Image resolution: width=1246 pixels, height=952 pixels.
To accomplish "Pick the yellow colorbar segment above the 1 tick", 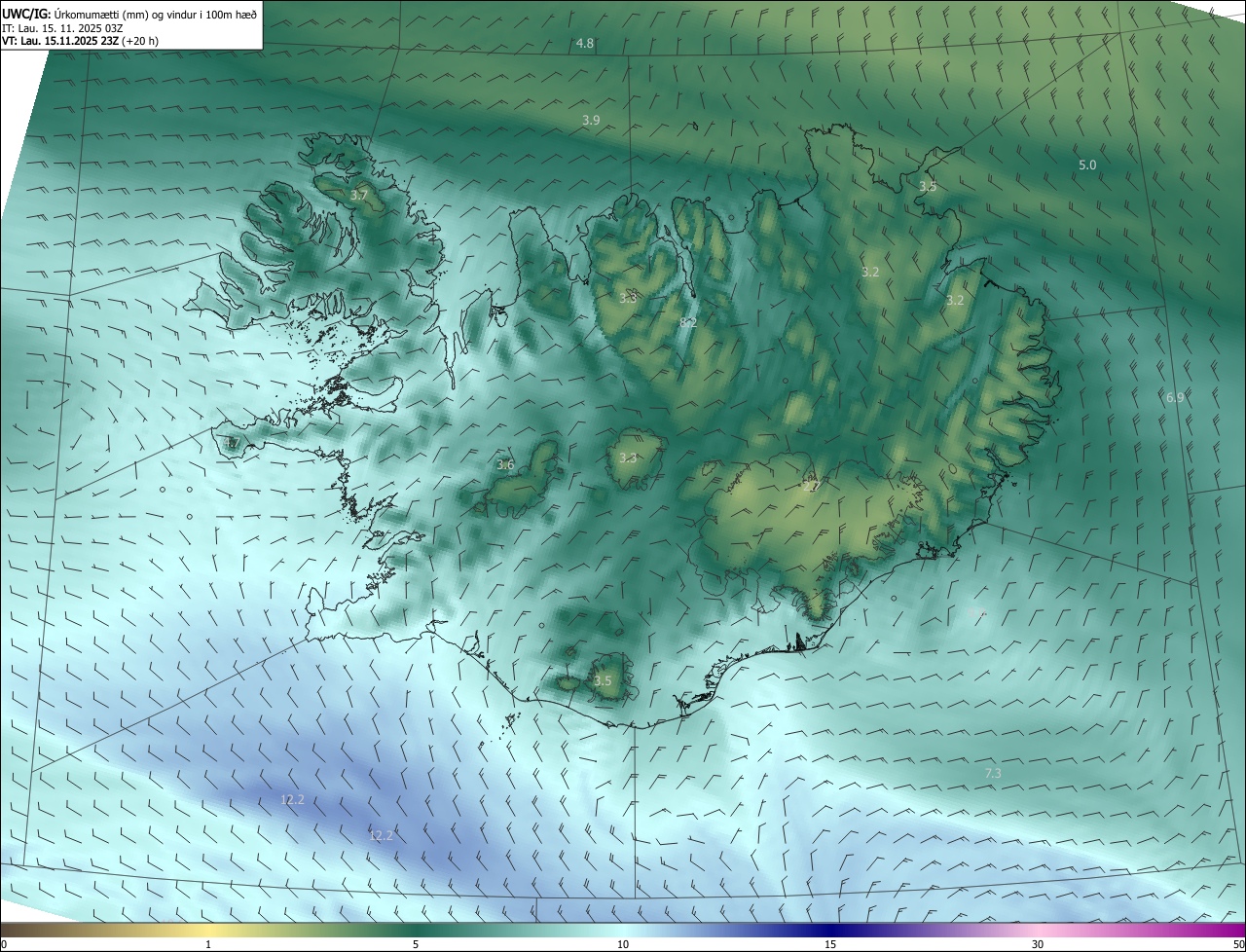I will [208, 930].
